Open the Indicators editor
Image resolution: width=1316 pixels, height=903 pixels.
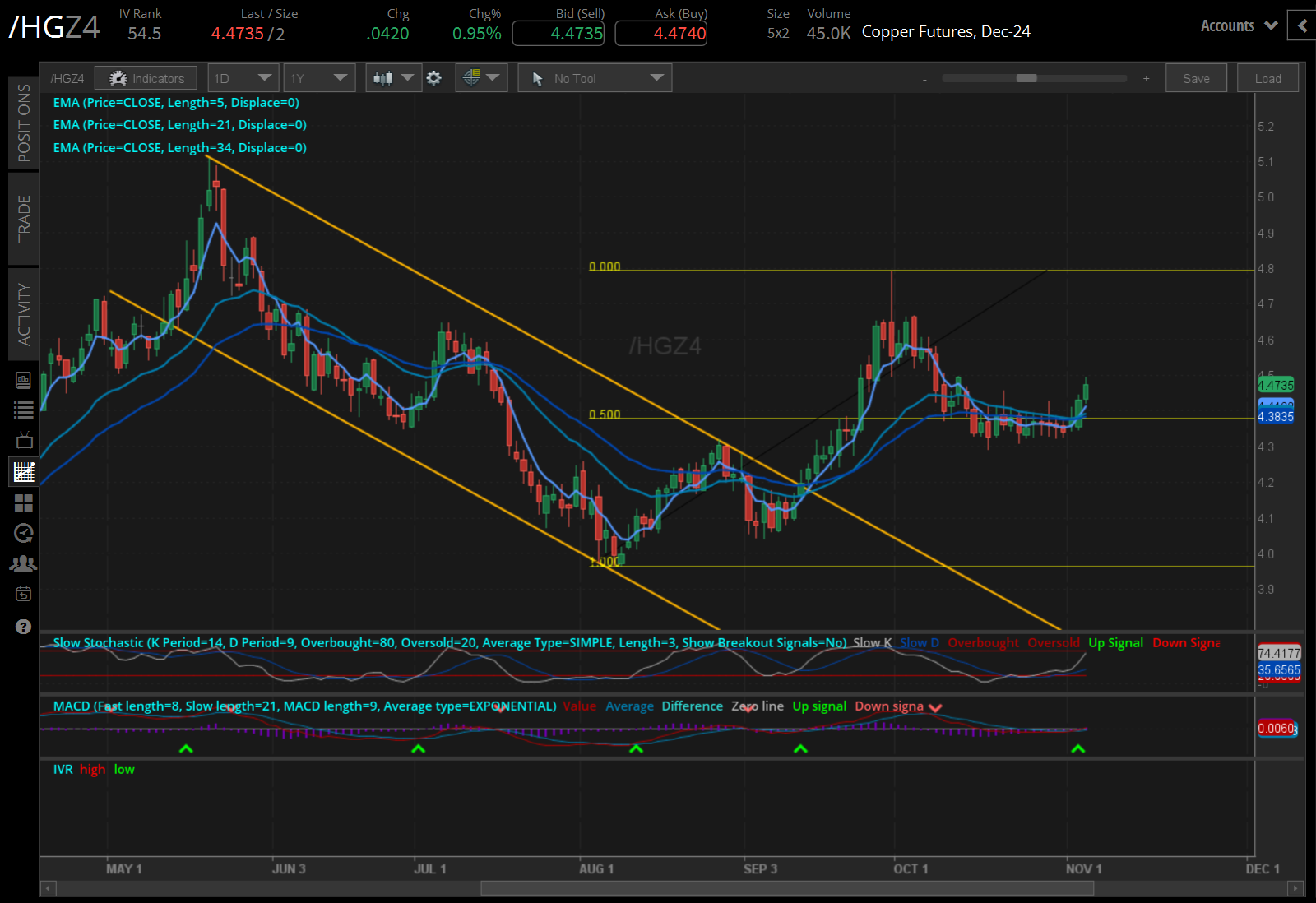coord(146,77)
